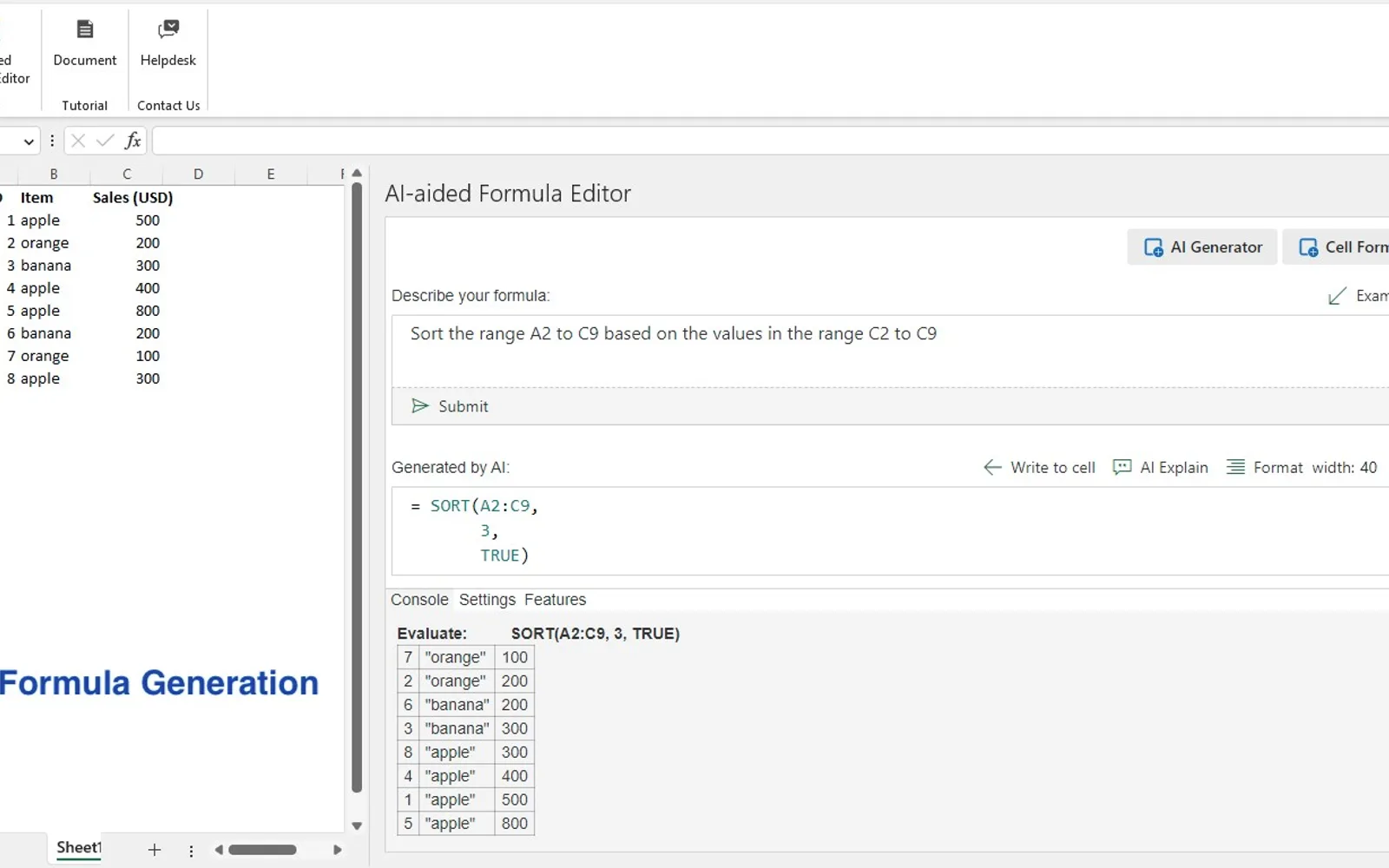Click the horizontal scrollbar thumb

(x=262, y=850)
